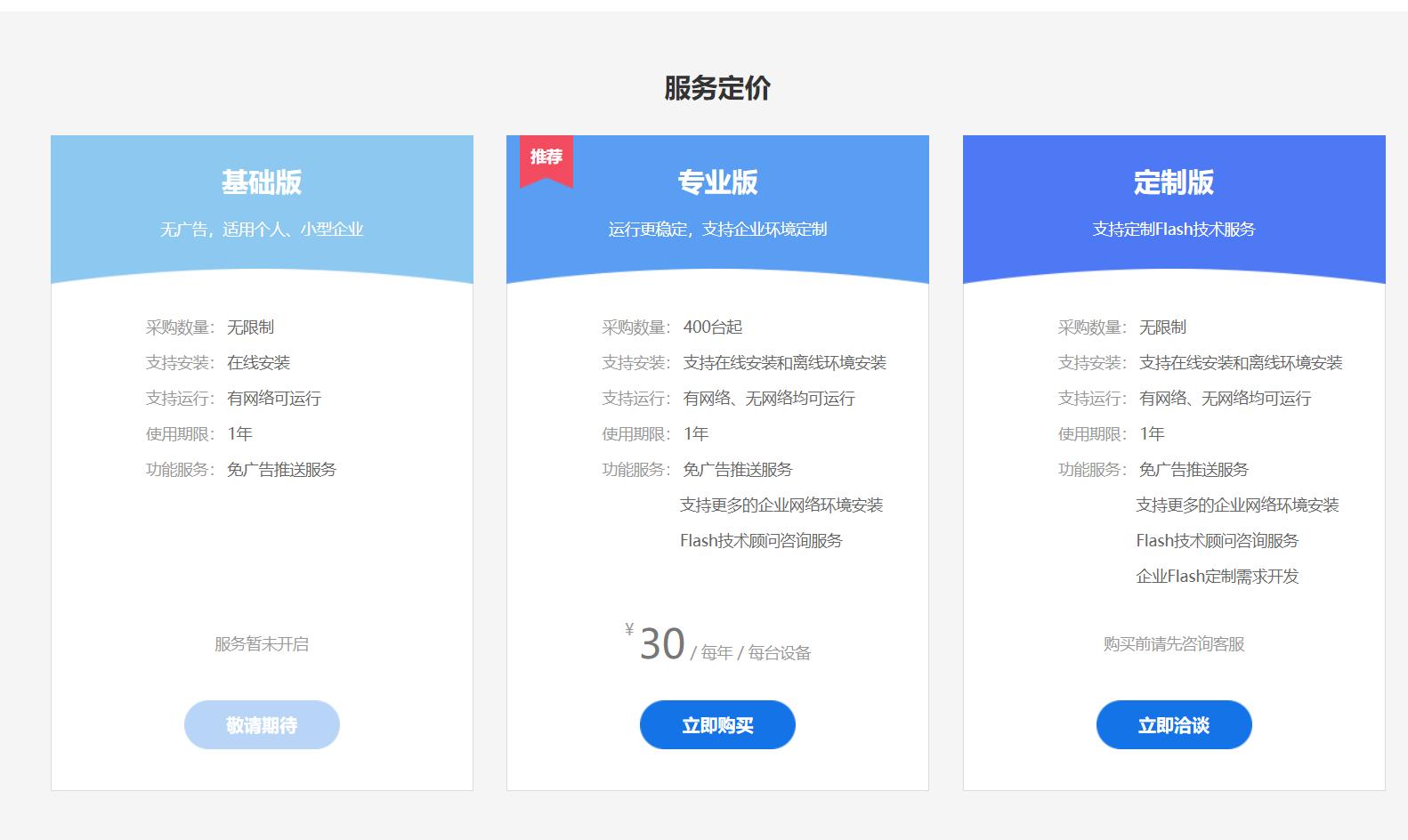Click the 立即购买 button
This screenshot has width=1408, height=840.
point(717,724)
